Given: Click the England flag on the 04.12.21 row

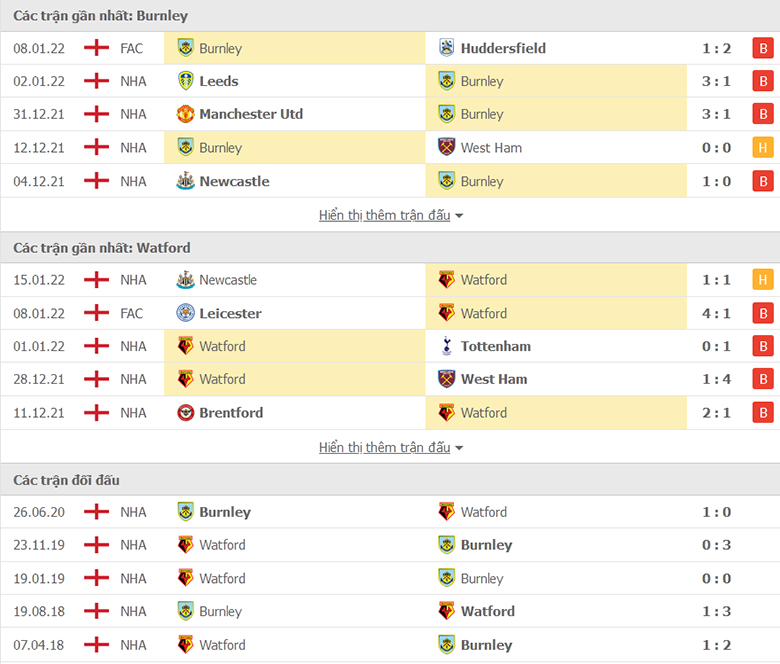Looking at the screenshot, I should tap(97, 181).
